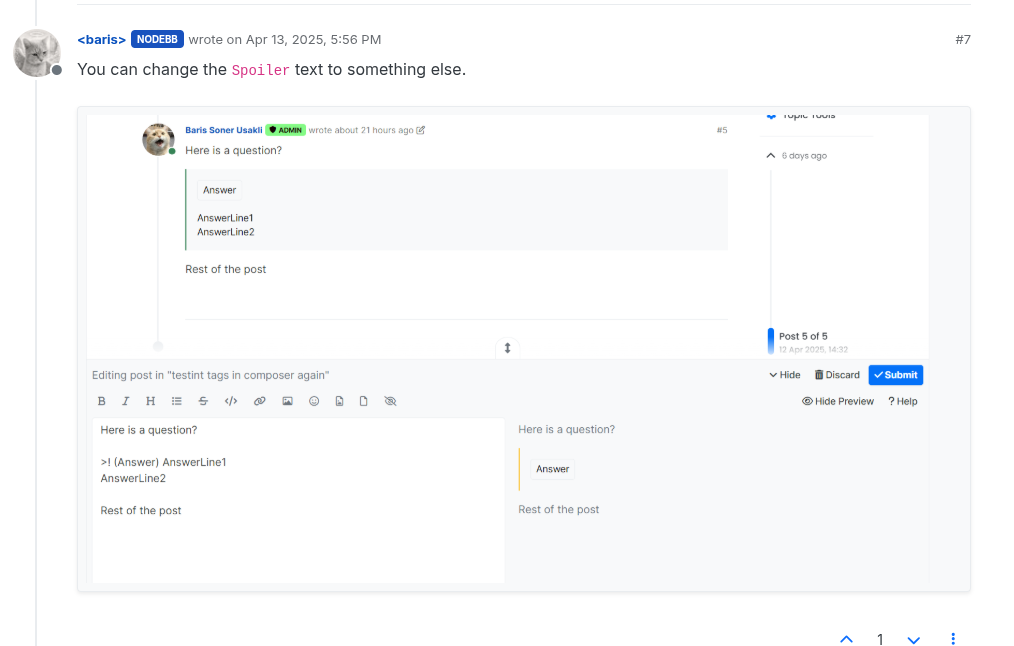This screenshot has height=646, width=1014.
Task: Click the up chevron beside "6 days ago"
Action: [770, 156]
